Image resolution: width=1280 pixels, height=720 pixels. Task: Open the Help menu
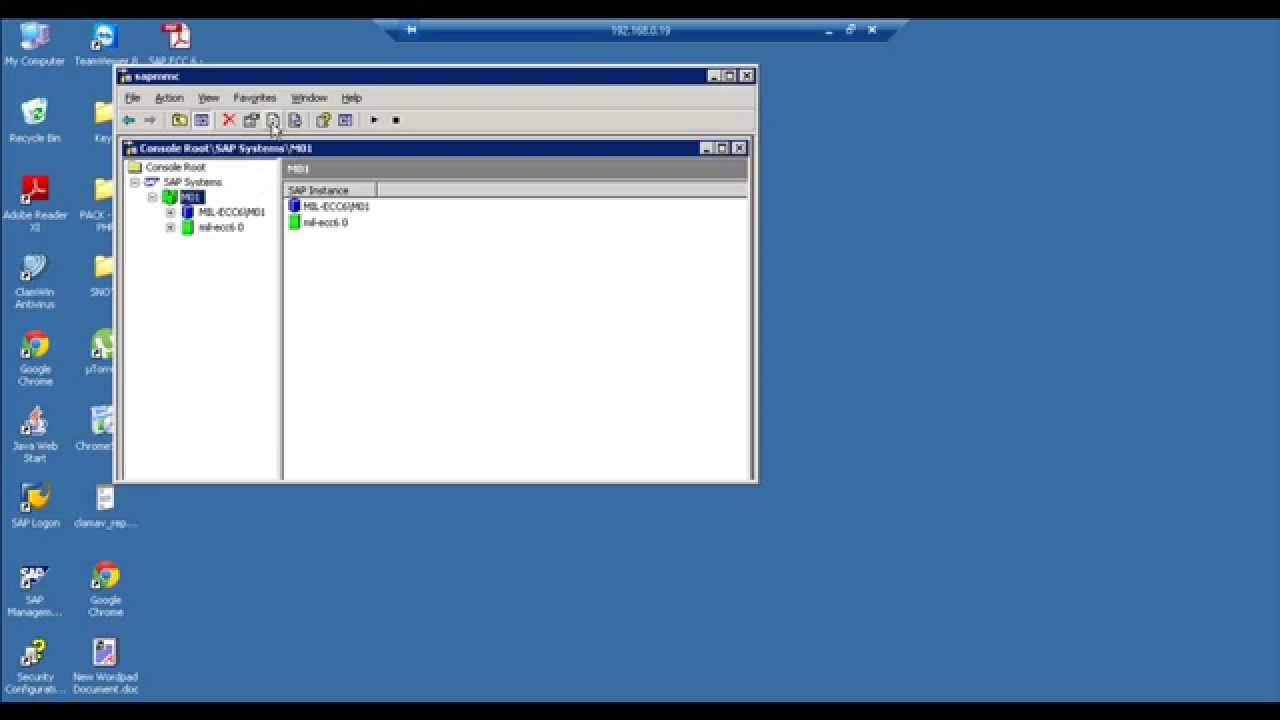click(351, 98)
